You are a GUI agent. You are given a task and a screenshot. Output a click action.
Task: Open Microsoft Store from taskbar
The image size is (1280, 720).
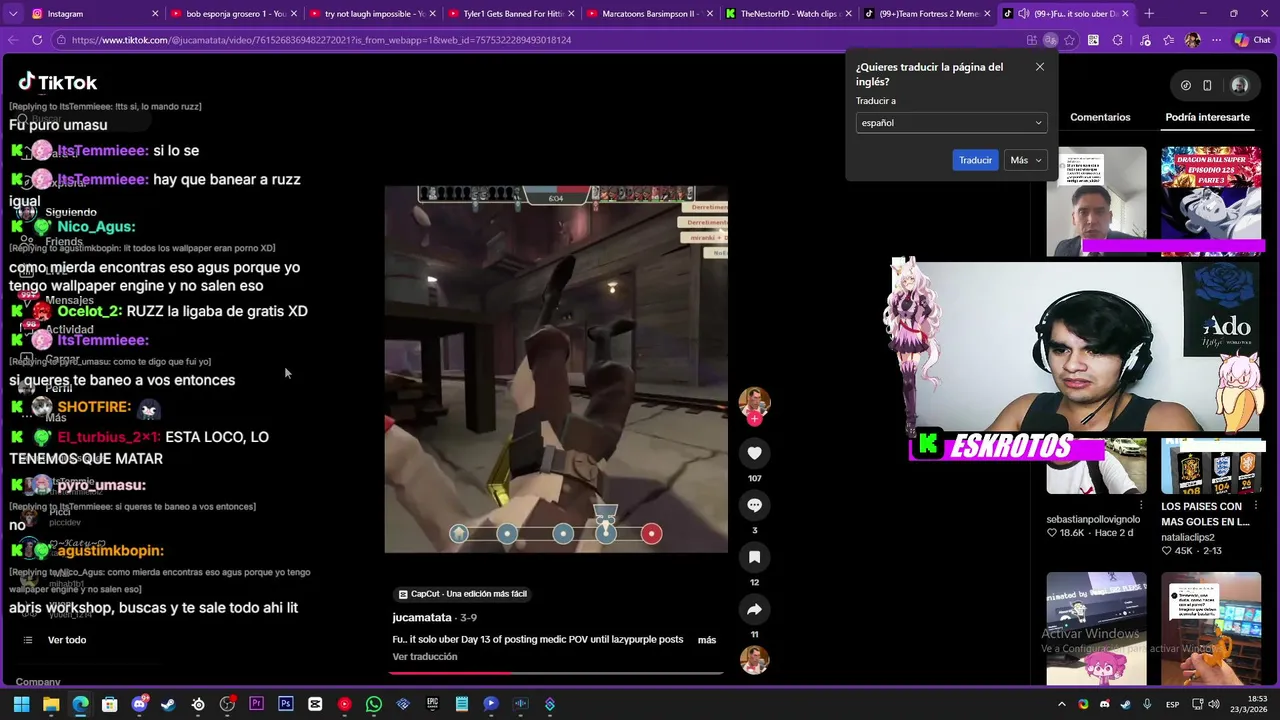pos(109,704)
